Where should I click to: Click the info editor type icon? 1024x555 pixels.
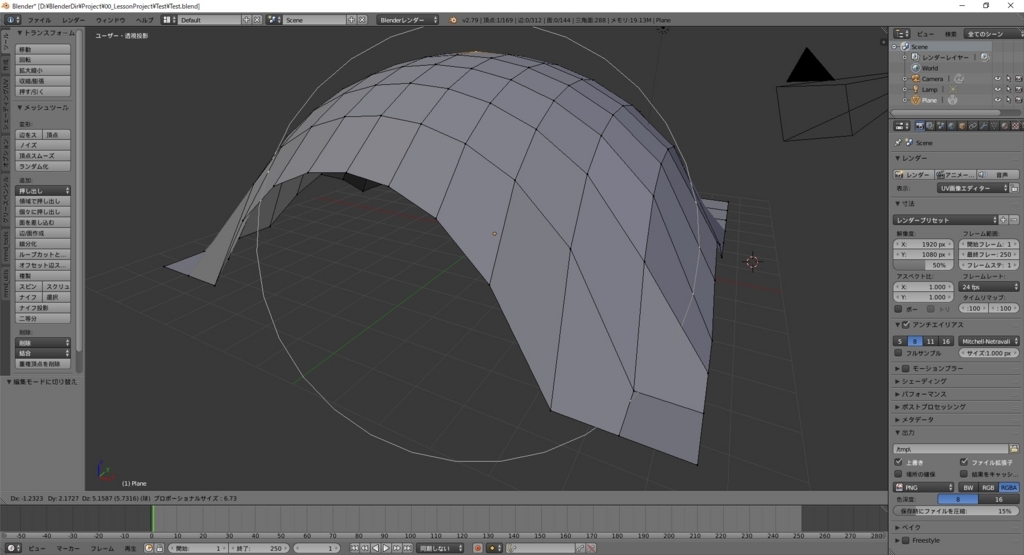(12, 20)
